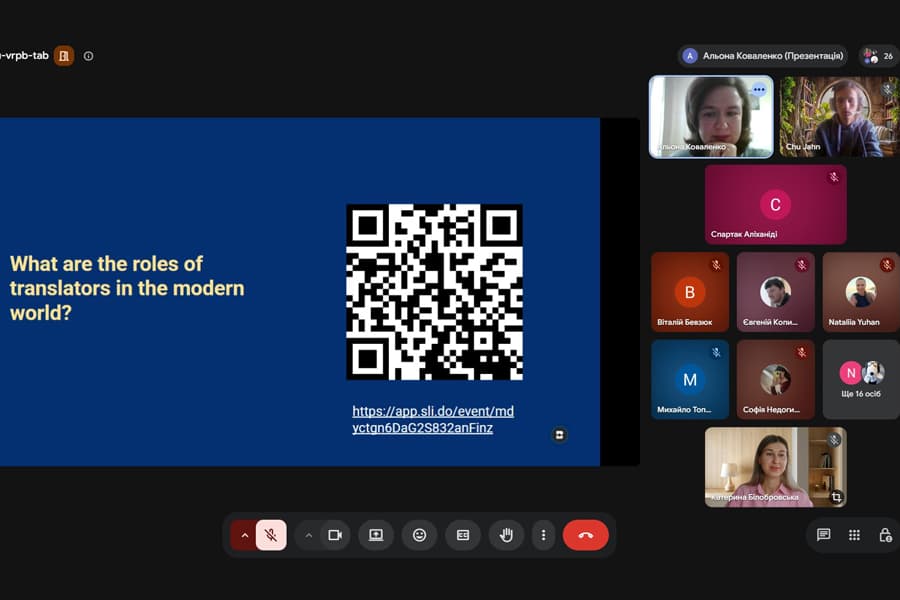This screenshot has height=600, width=900.
Task: Open more options three-dot menu
Action: click(x=543, y=535)
